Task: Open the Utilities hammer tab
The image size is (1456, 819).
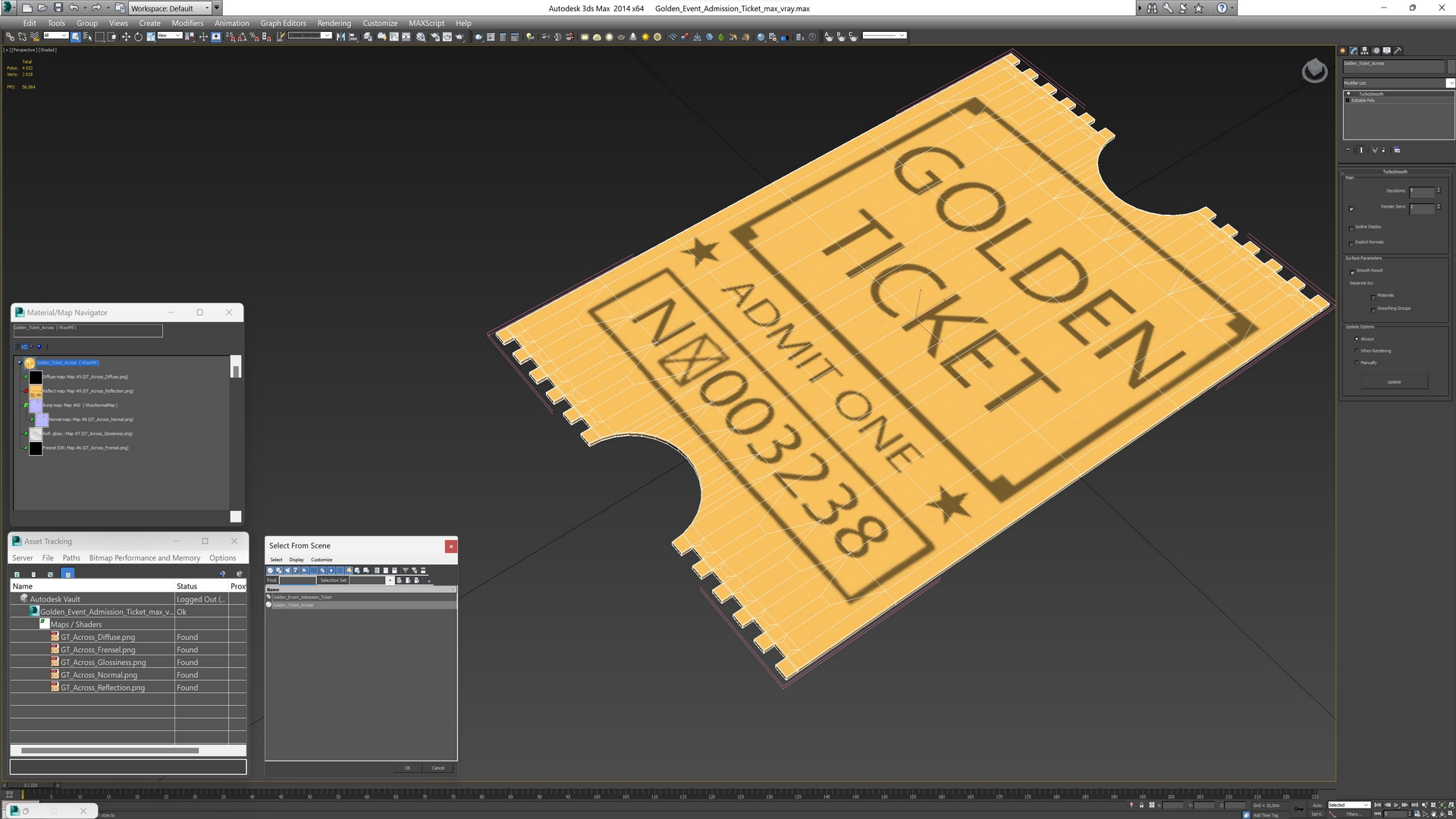Action: coord(1398,51)
